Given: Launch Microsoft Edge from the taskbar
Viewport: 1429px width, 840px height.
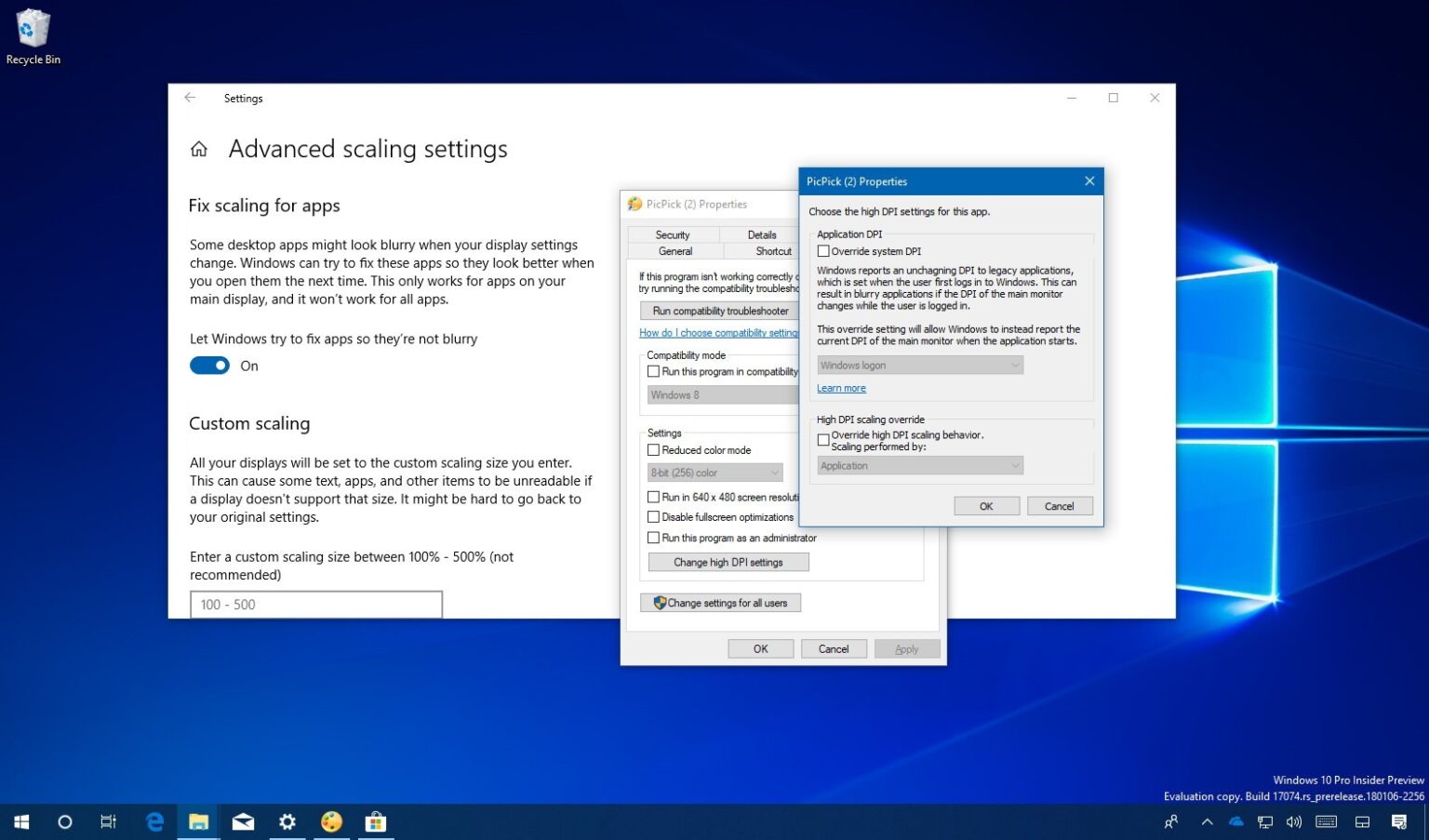Looking at the screenshot, I should (x=154, y=821).
